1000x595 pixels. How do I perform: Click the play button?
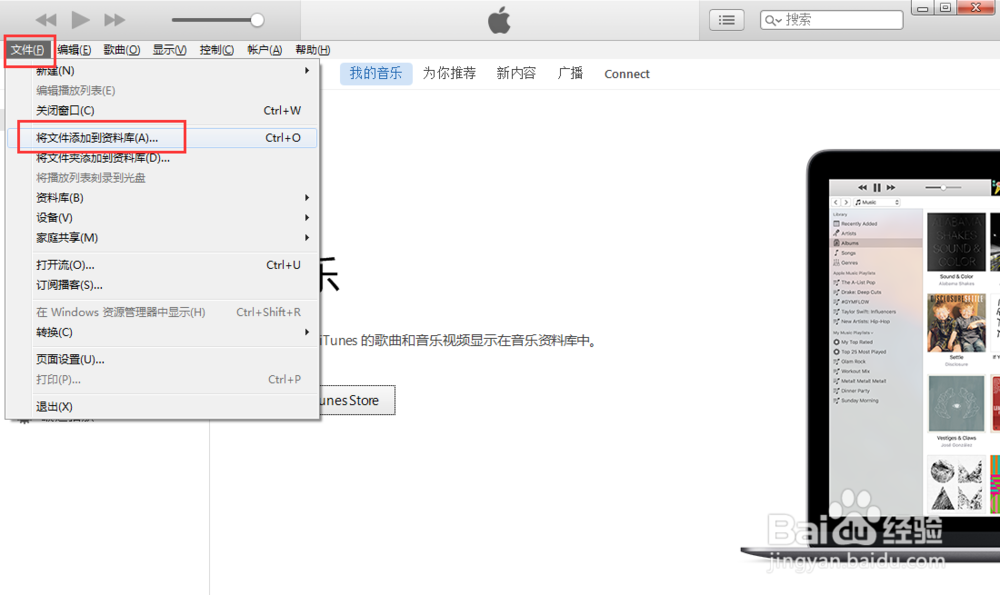pyautogui.click(x=80, y=20)
